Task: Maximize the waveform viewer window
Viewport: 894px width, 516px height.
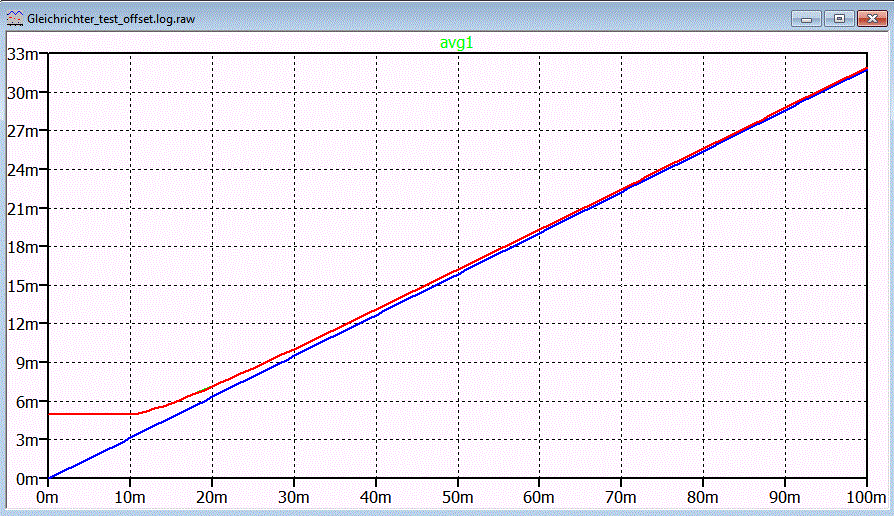Action: pos(839,19)
